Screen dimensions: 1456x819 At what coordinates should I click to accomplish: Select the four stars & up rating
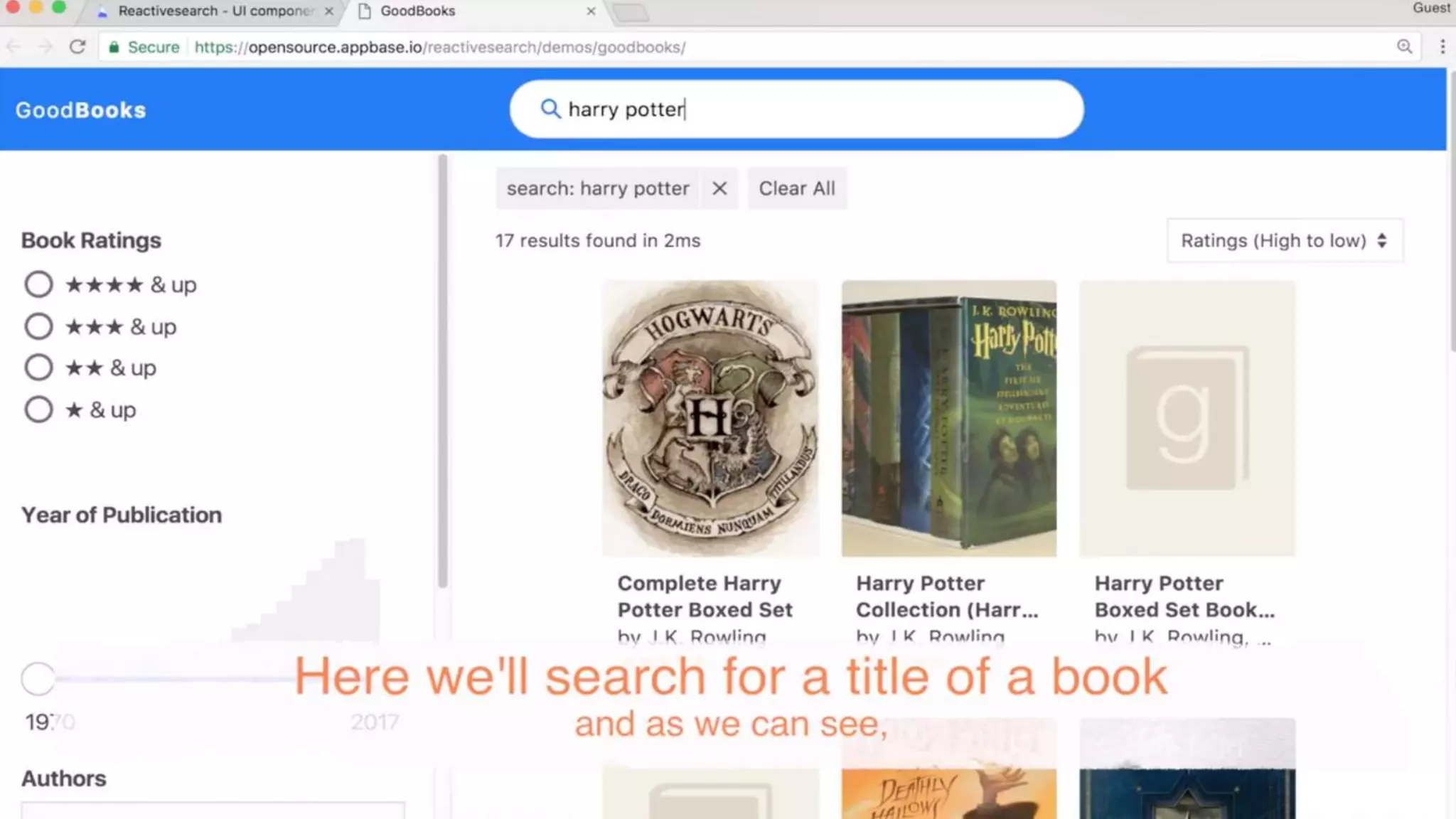pos(38,284)
